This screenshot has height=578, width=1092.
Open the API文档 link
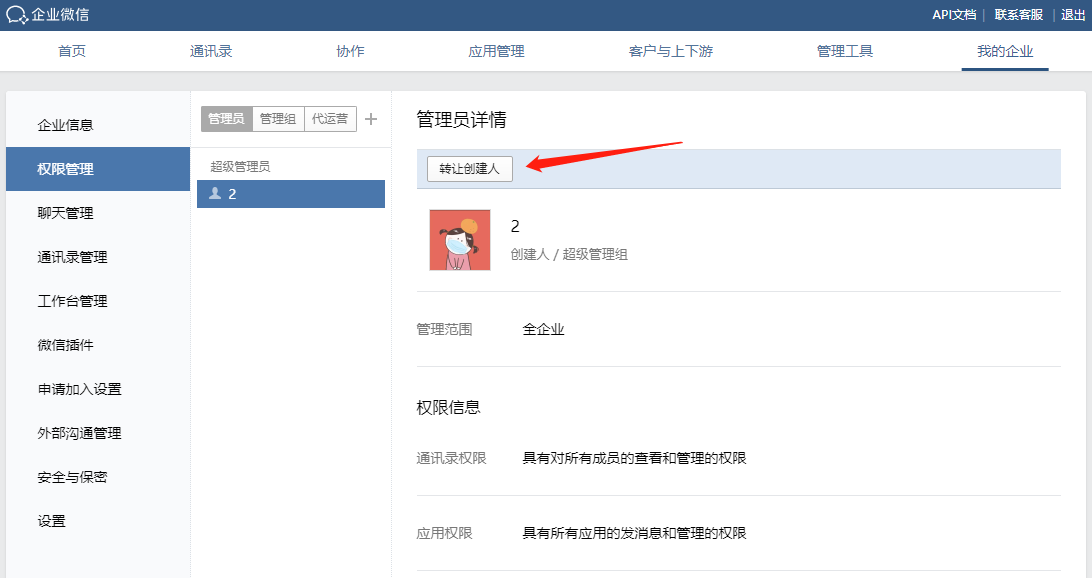click(x=953, y=15)
